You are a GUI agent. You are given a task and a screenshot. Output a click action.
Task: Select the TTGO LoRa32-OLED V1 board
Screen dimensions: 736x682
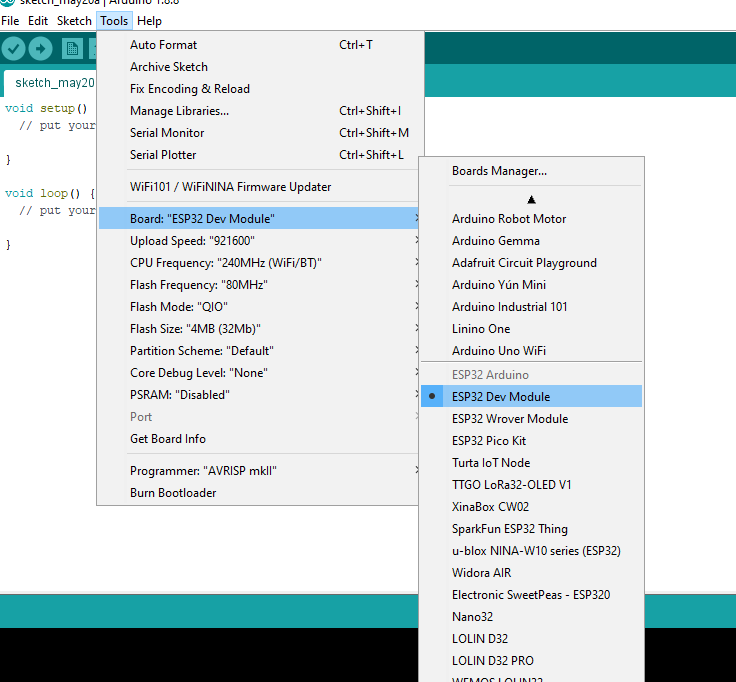(x=531, y=485)
